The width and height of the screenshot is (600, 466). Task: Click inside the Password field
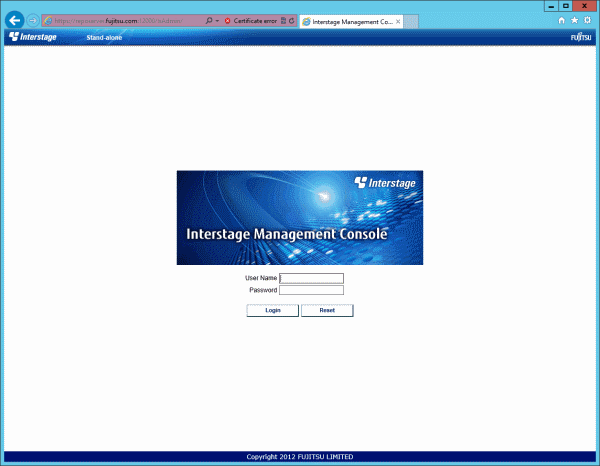311,290
